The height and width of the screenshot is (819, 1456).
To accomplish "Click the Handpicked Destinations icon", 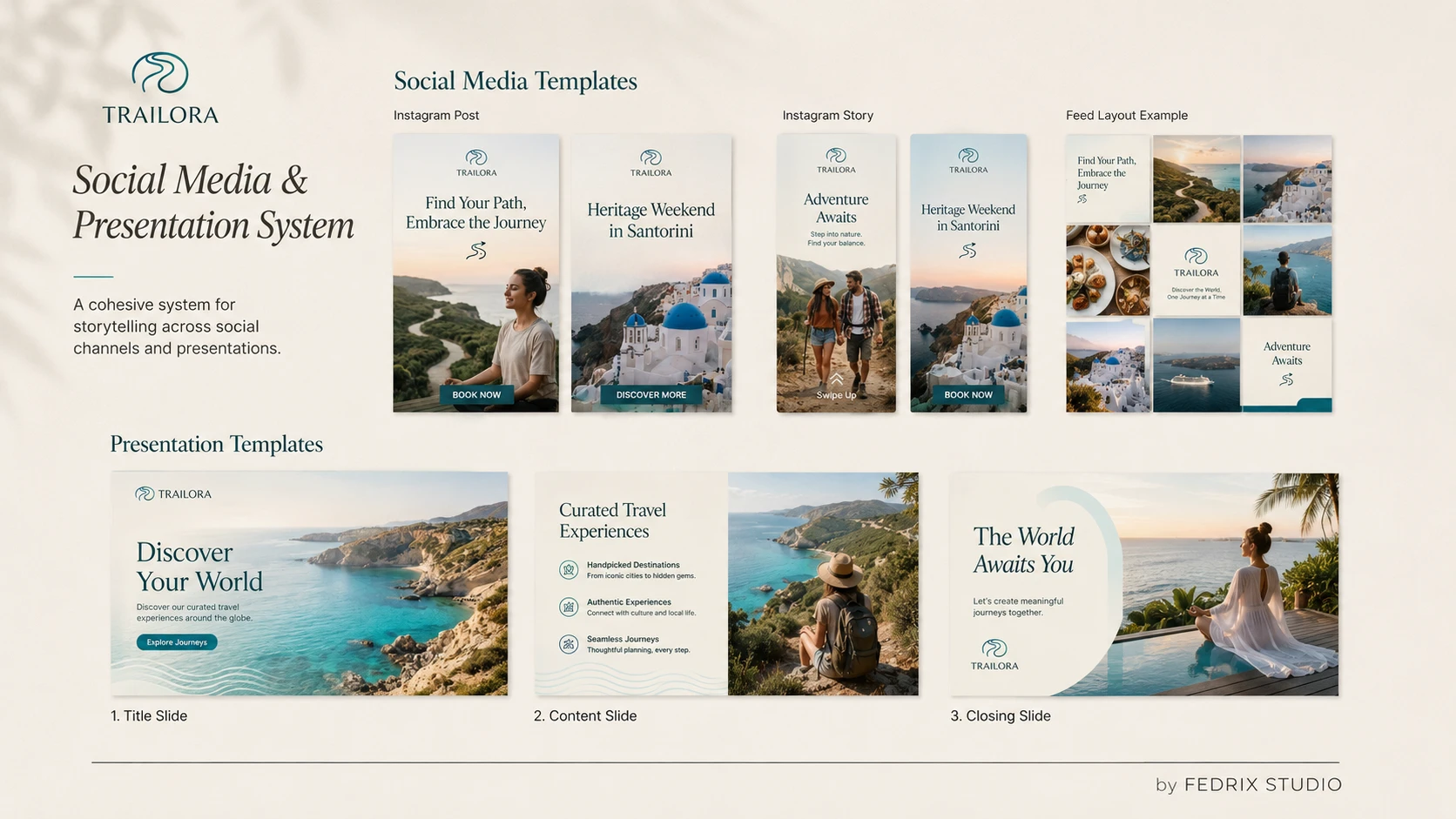I will (569, 570).
